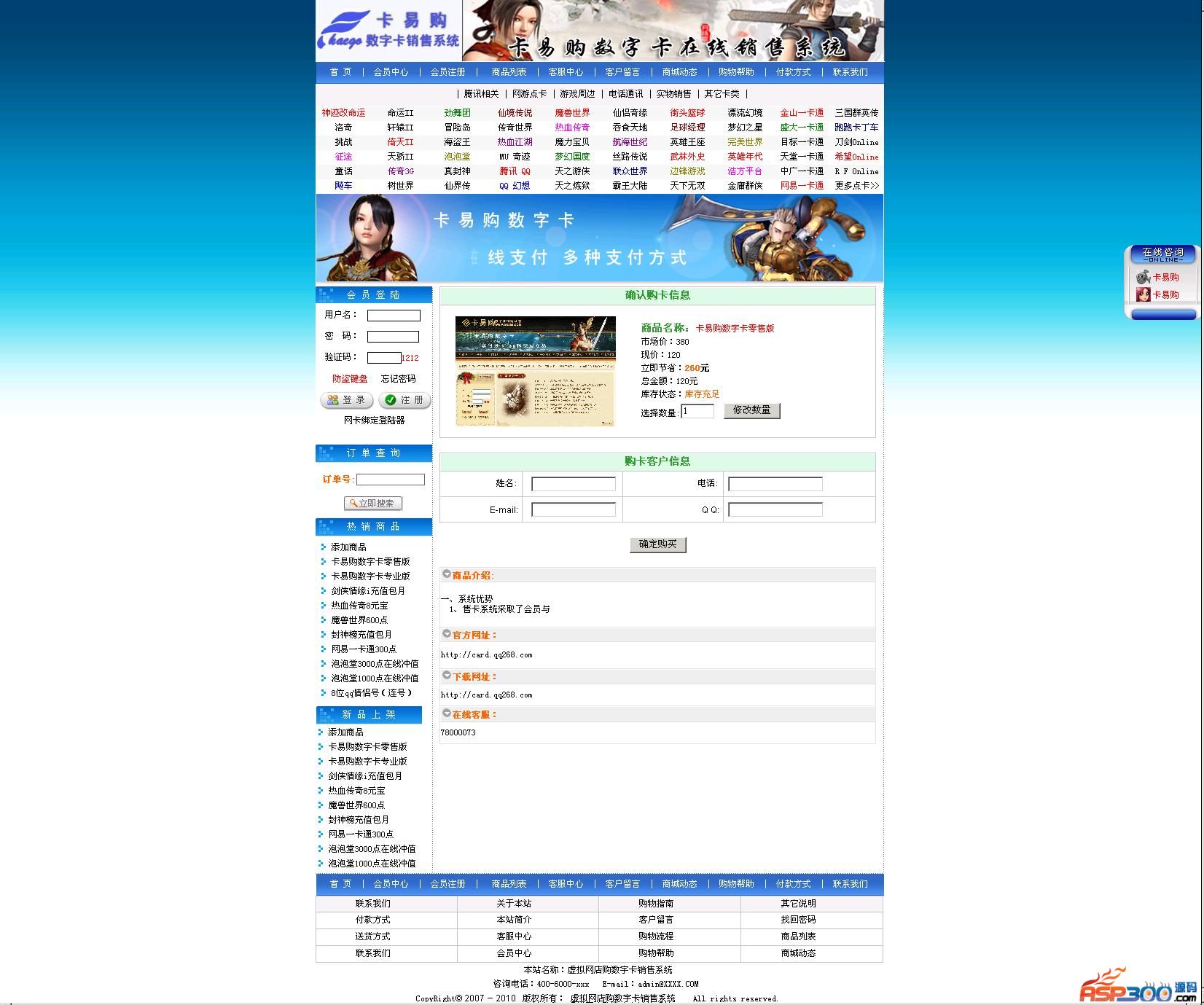Click the grey avatar icon in 在线咨询 panel
The height and width of the screenshot is (1005, 1204).
(1143, 277)
